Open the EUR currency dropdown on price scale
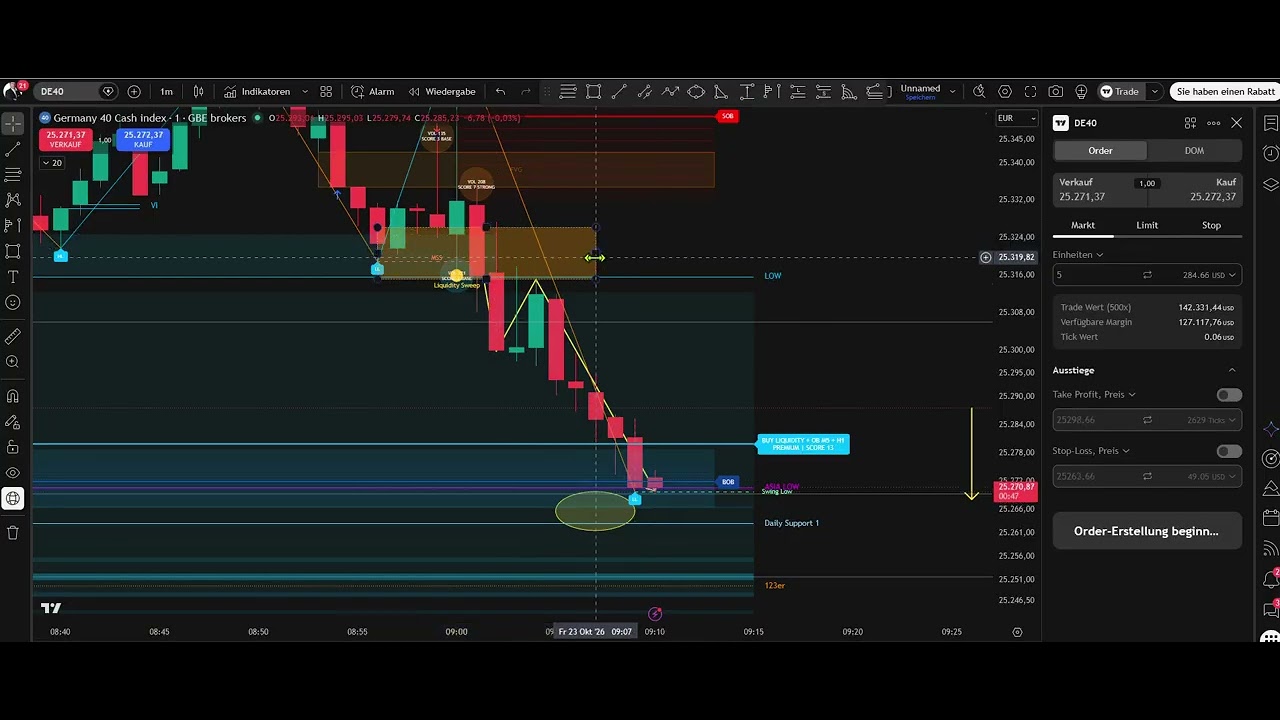Viewport: 1280px width, 720px height. pyautogui.click(x=1017, y=118)
